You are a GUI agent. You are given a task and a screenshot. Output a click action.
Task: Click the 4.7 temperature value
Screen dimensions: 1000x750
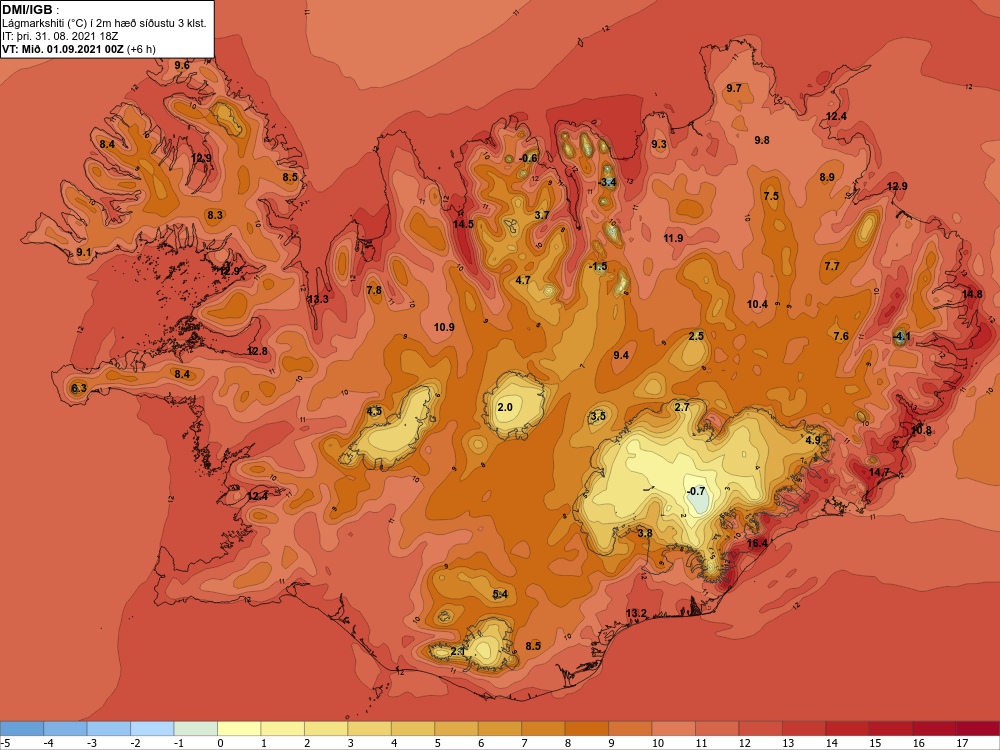pyautogui.click(x=523, y=280)
